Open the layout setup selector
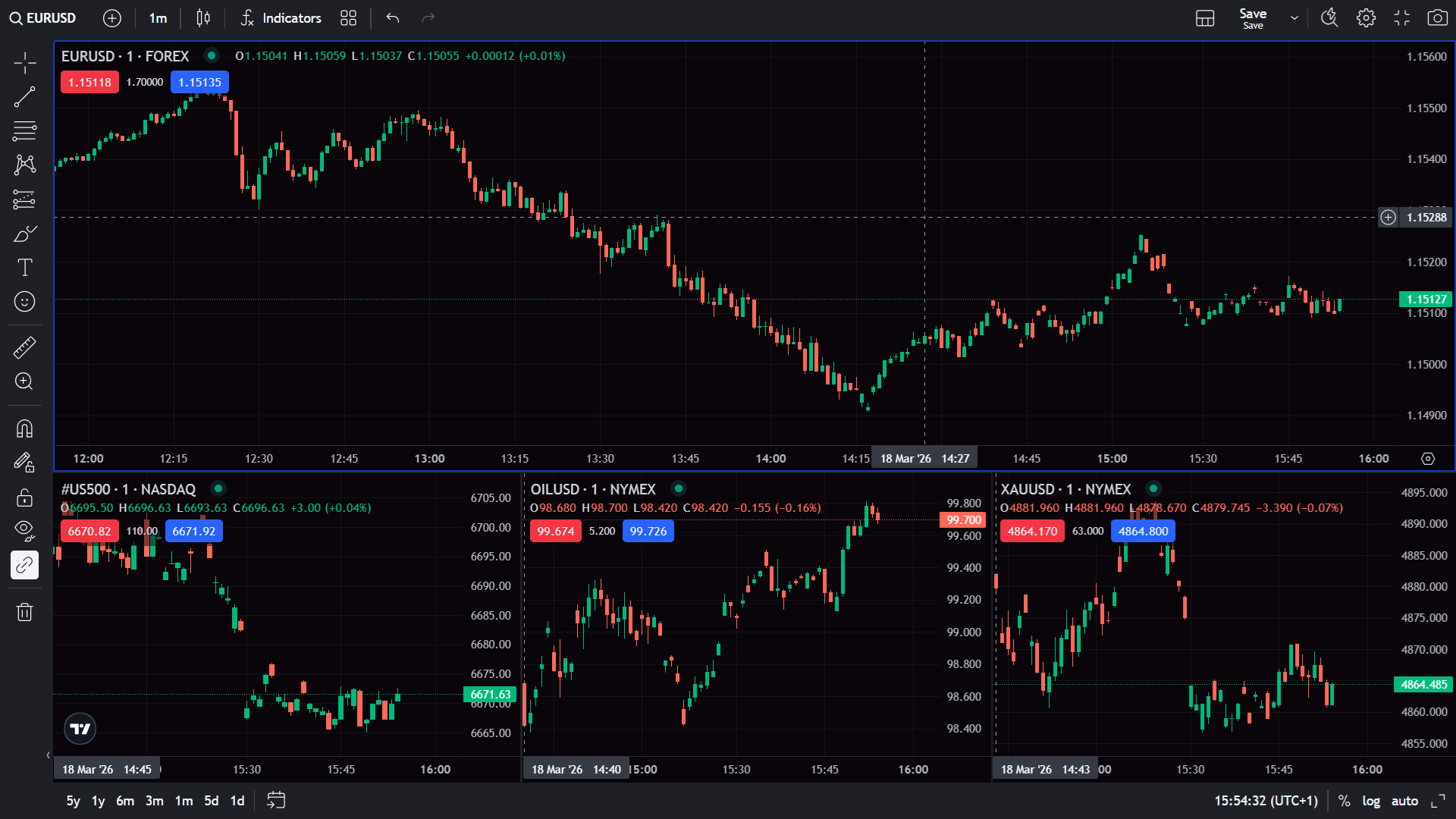This screenshot has width=1456, height=819. click(1205, 18)
